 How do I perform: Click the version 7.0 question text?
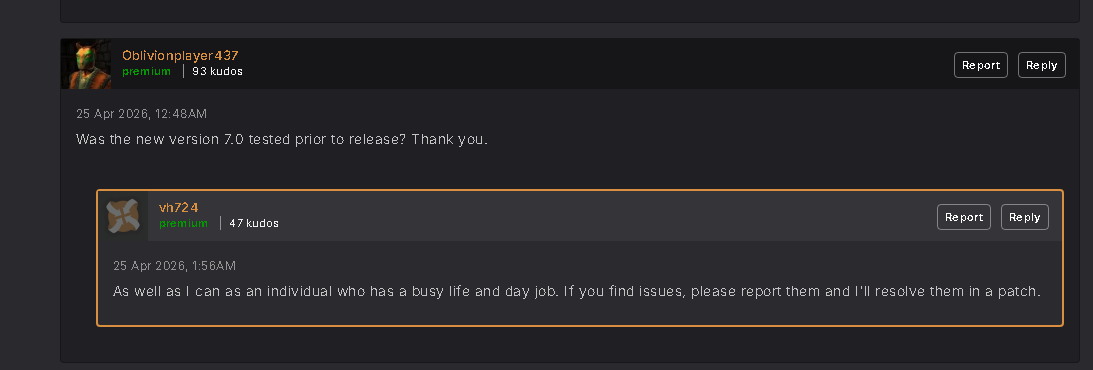point(282,139)
